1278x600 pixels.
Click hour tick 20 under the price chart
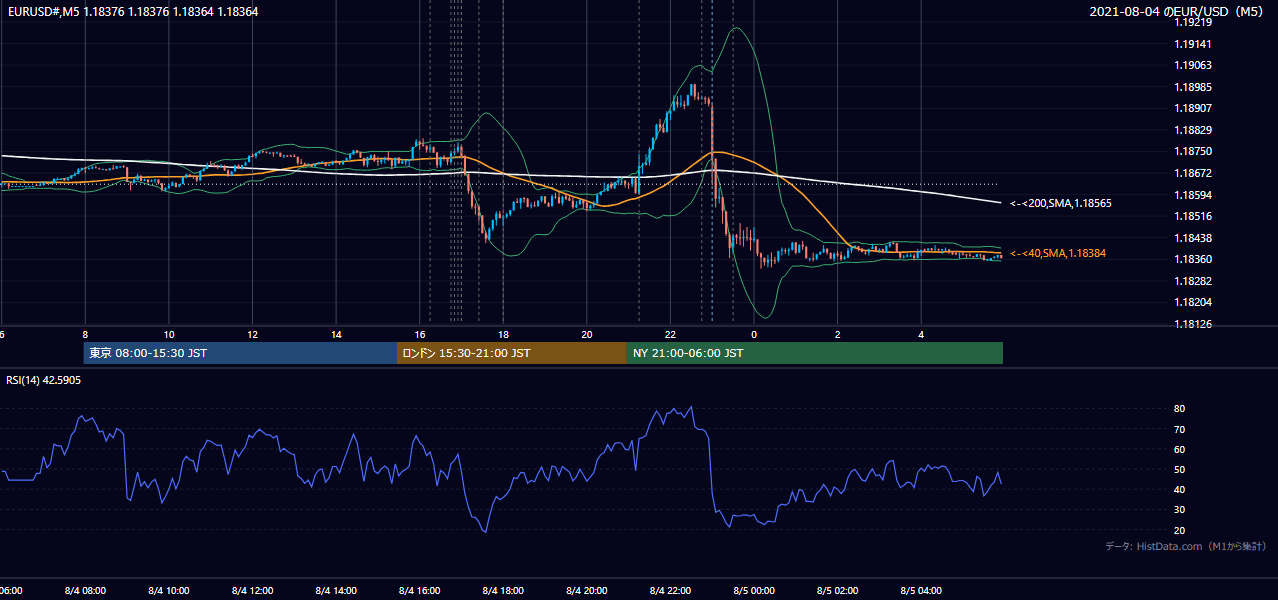[587, 334]
